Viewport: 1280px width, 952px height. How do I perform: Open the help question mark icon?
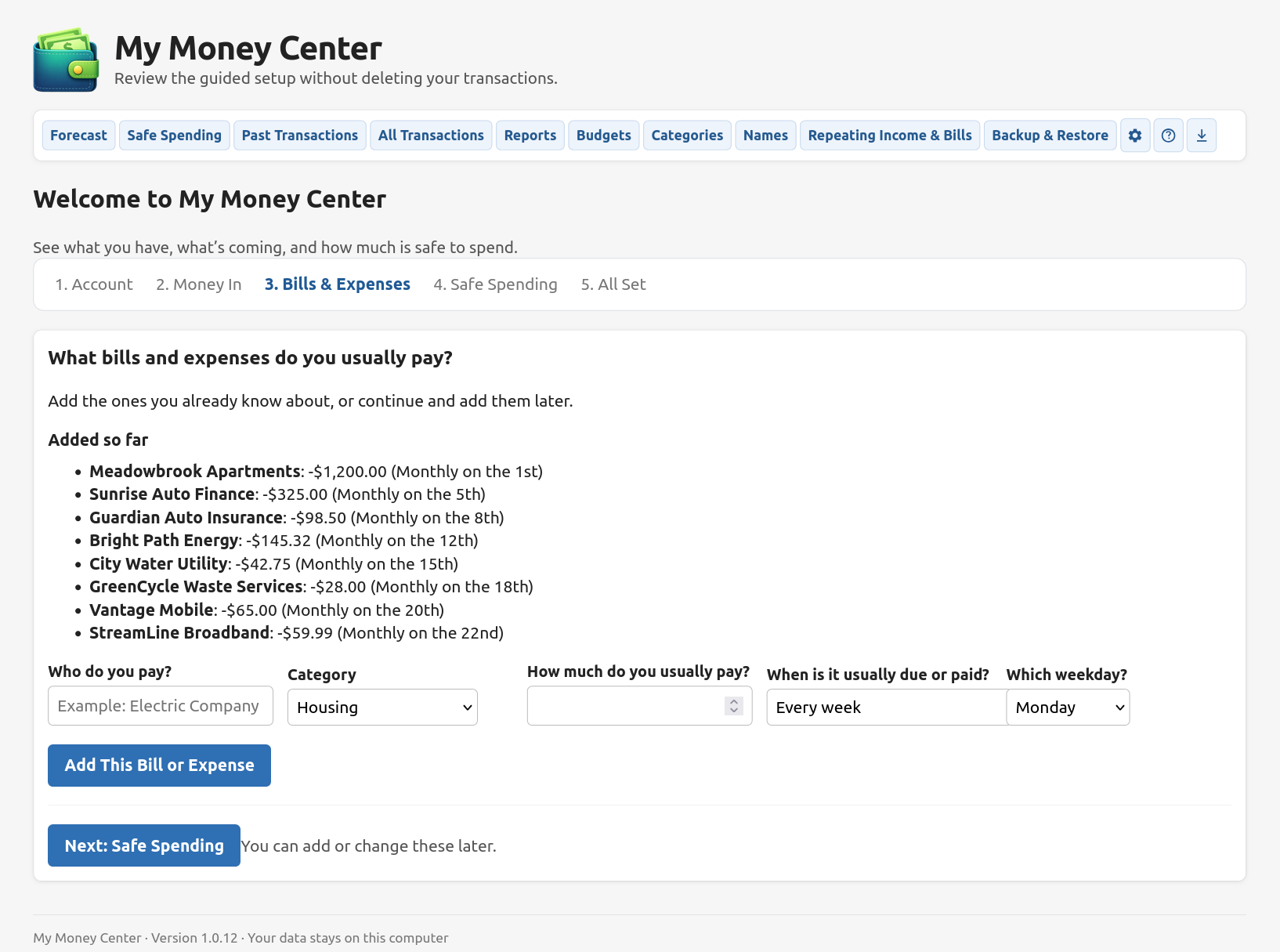click(1168, 136)
